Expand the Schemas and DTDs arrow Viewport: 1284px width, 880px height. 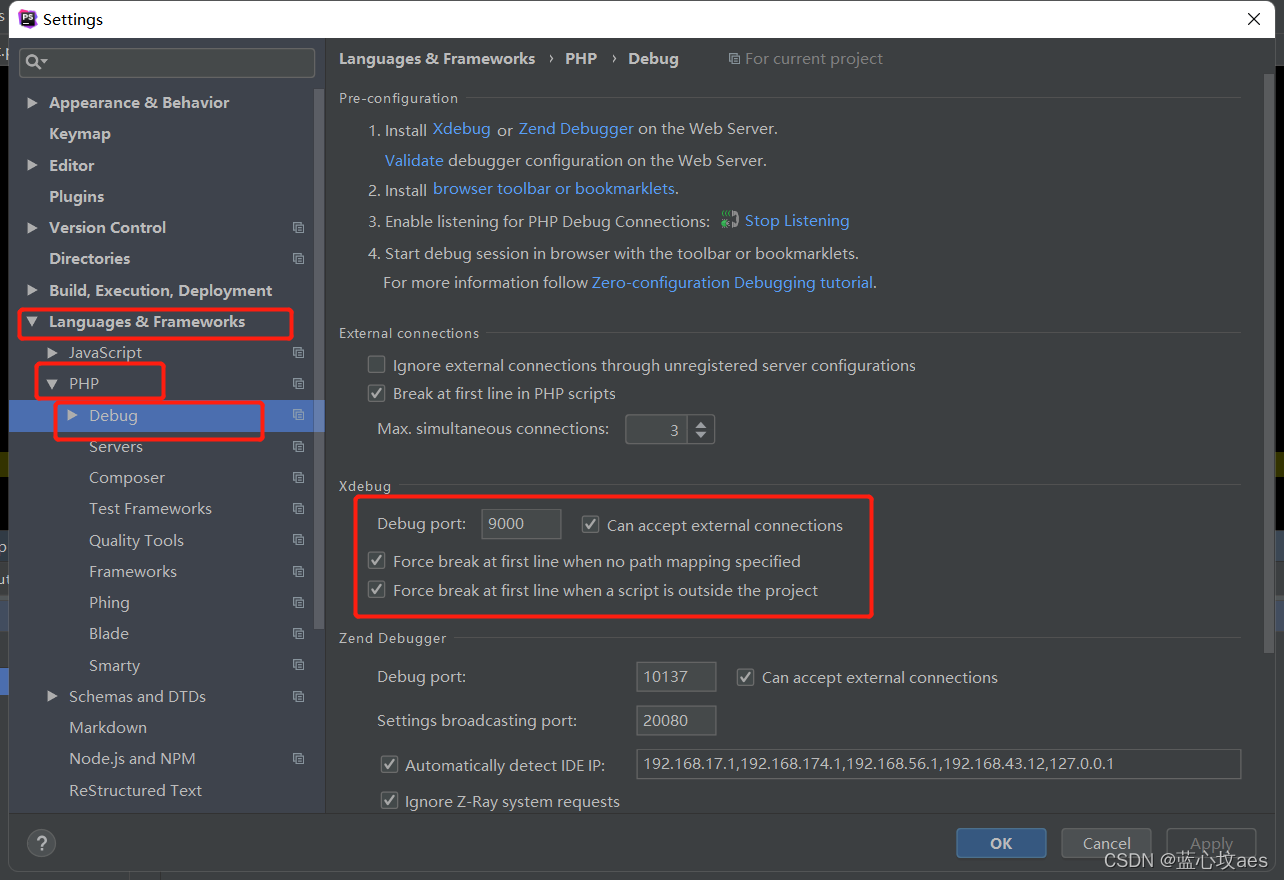[53, 697]
